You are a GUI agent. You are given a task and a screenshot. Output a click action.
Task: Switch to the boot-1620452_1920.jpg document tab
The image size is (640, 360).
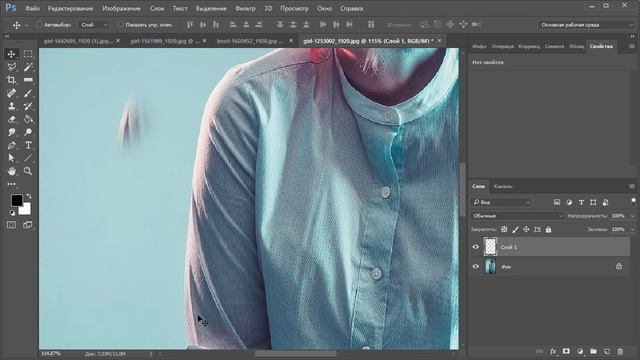click(x=250, y=41)
